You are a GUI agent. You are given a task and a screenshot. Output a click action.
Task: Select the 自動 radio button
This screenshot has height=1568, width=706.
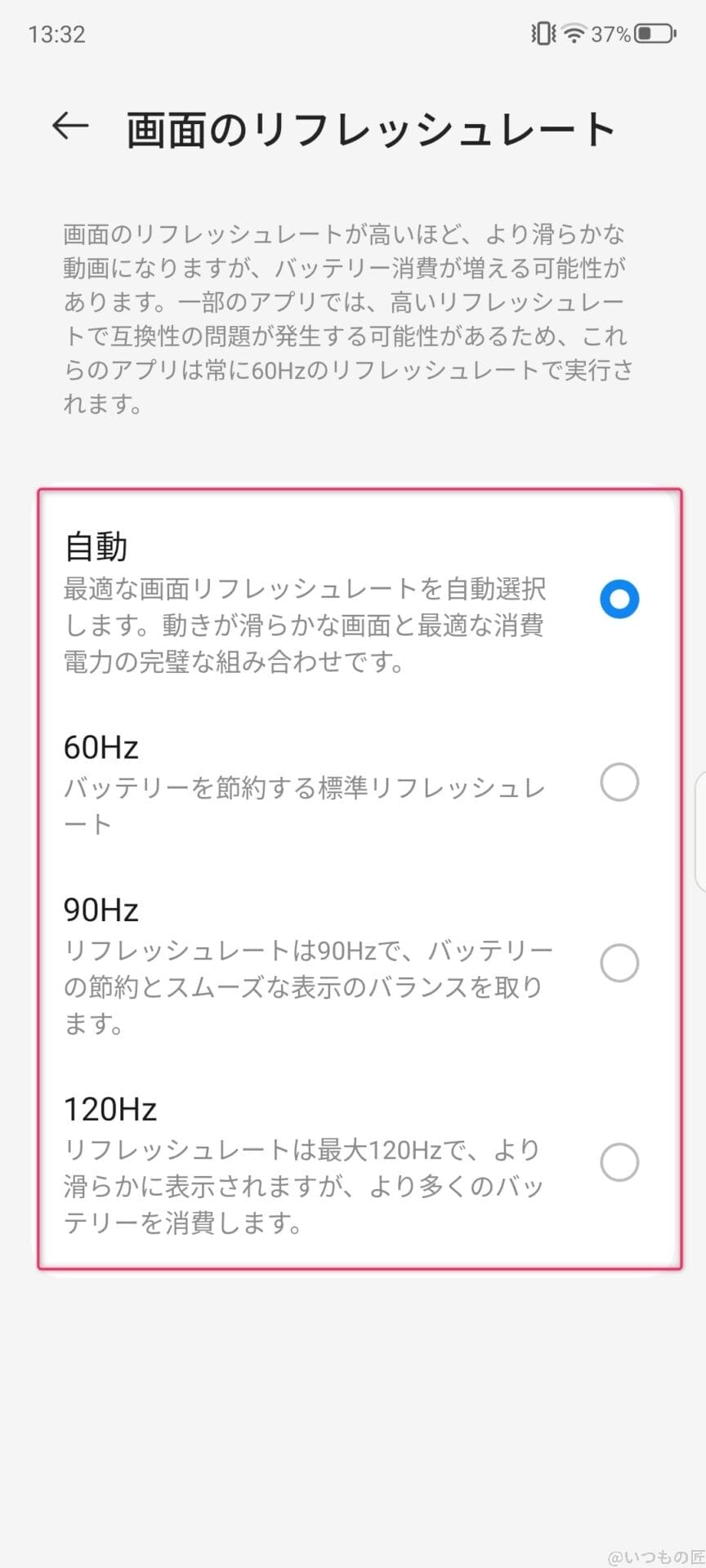pos(619,599)
